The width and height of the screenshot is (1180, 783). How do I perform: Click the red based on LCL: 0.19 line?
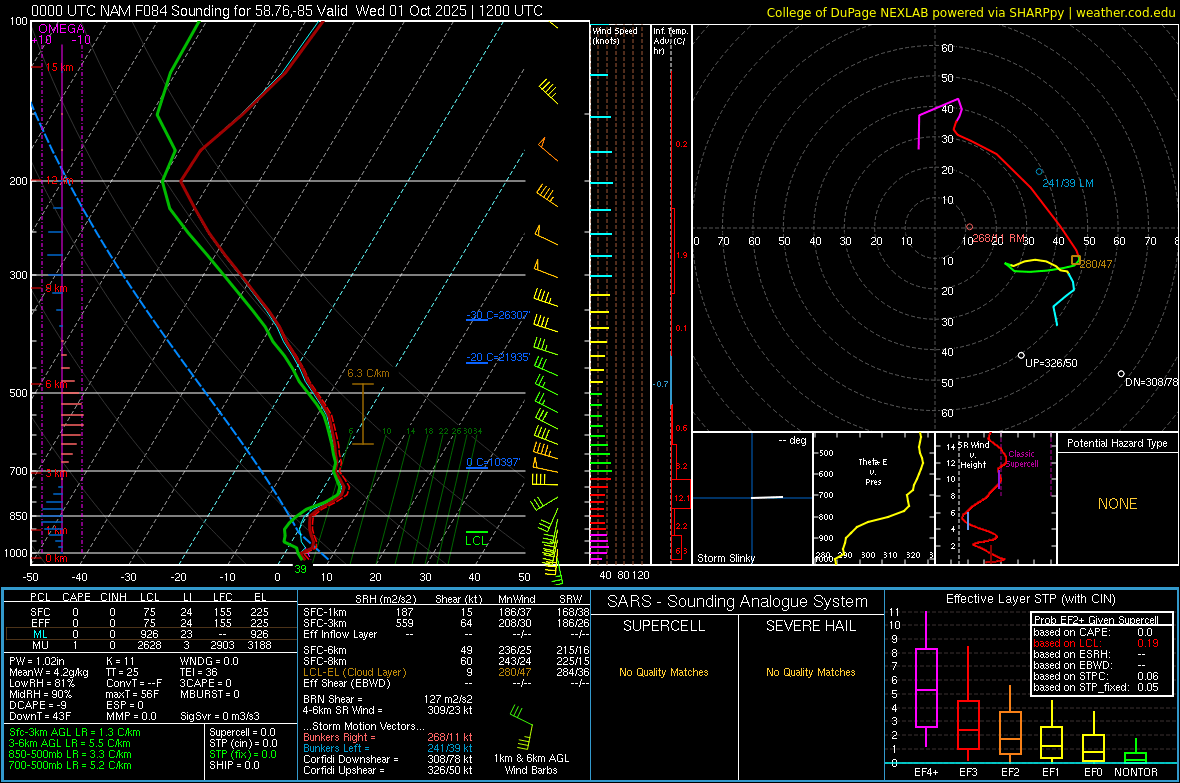click(1096, 643)
